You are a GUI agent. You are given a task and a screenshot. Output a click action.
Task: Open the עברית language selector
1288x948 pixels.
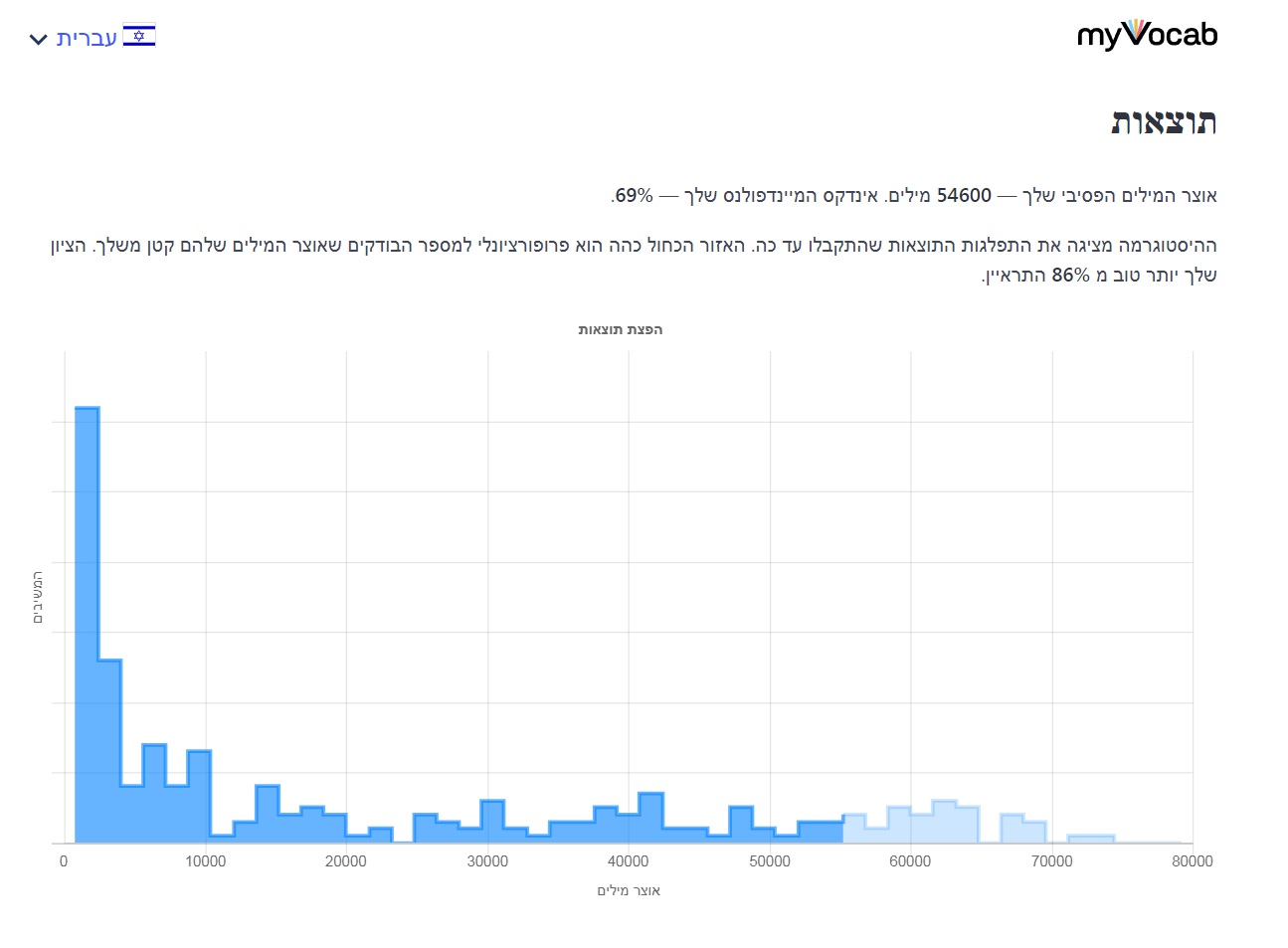pyautogui.click(x=92, y=38)
